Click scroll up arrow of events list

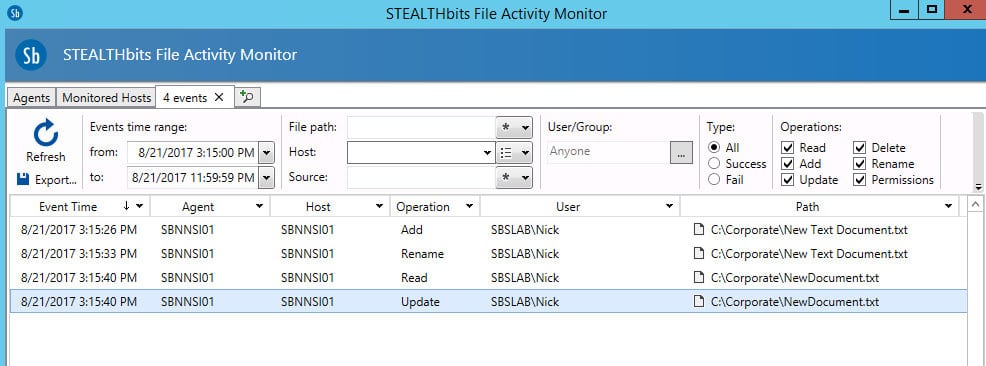pyautogui.click(x=975, y=204)
